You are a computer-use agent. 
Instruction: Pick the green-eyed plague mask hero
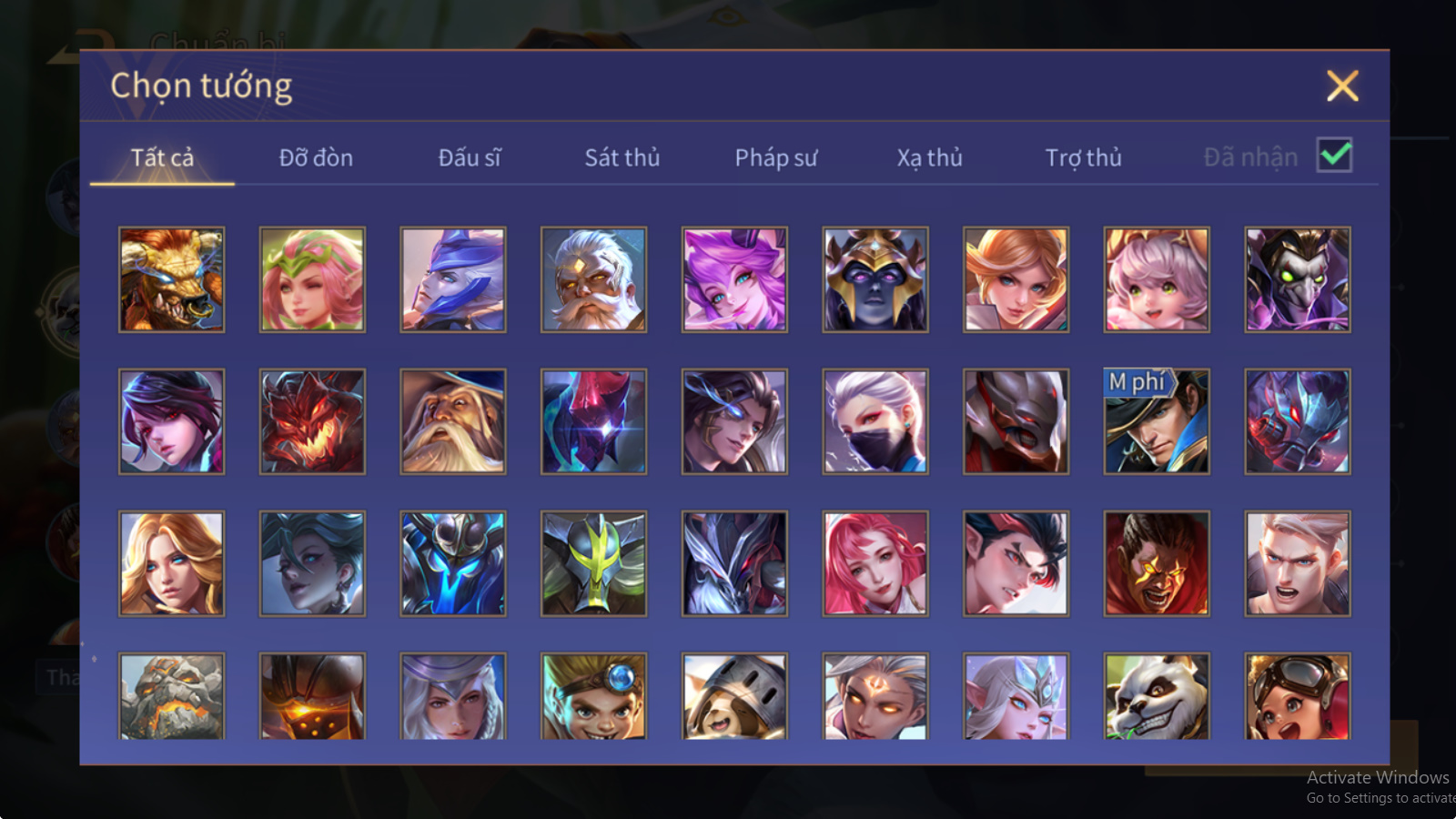[x=1298, y=279]
